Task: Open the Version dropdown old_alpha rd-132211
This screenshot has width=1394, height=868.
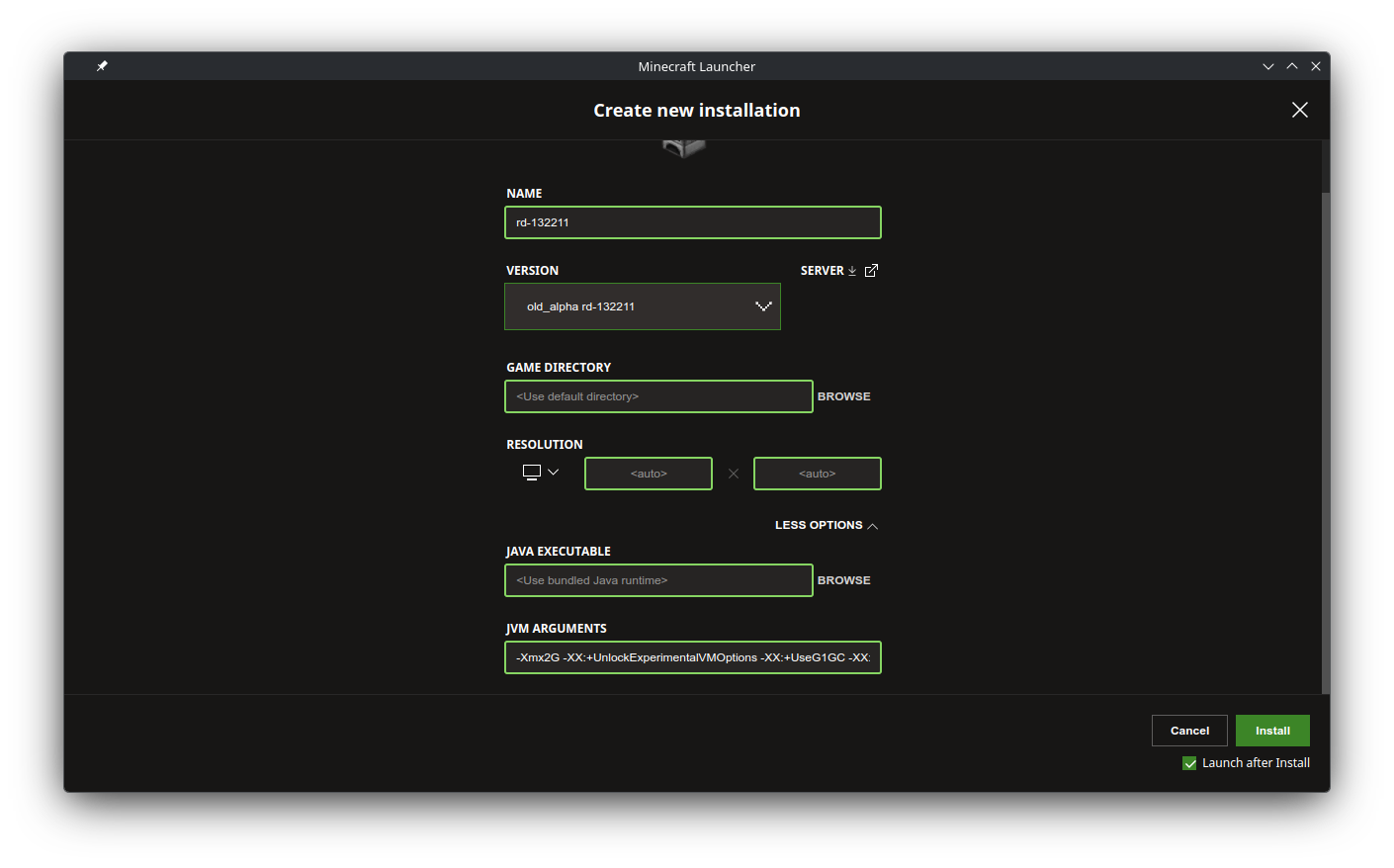Action: [643, 306]
